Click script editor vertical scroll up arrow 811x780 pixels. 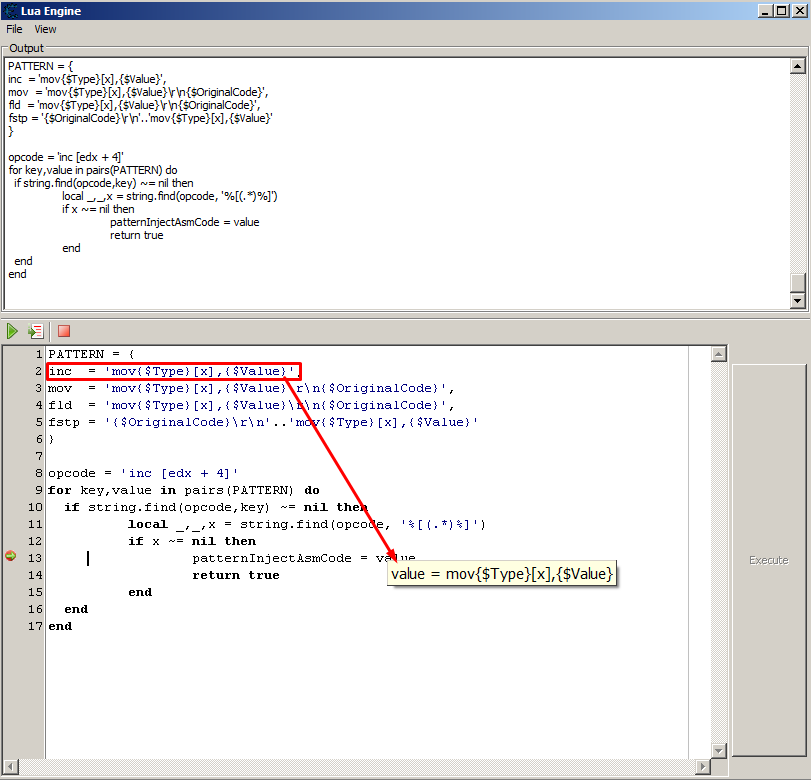pos(719,354)
